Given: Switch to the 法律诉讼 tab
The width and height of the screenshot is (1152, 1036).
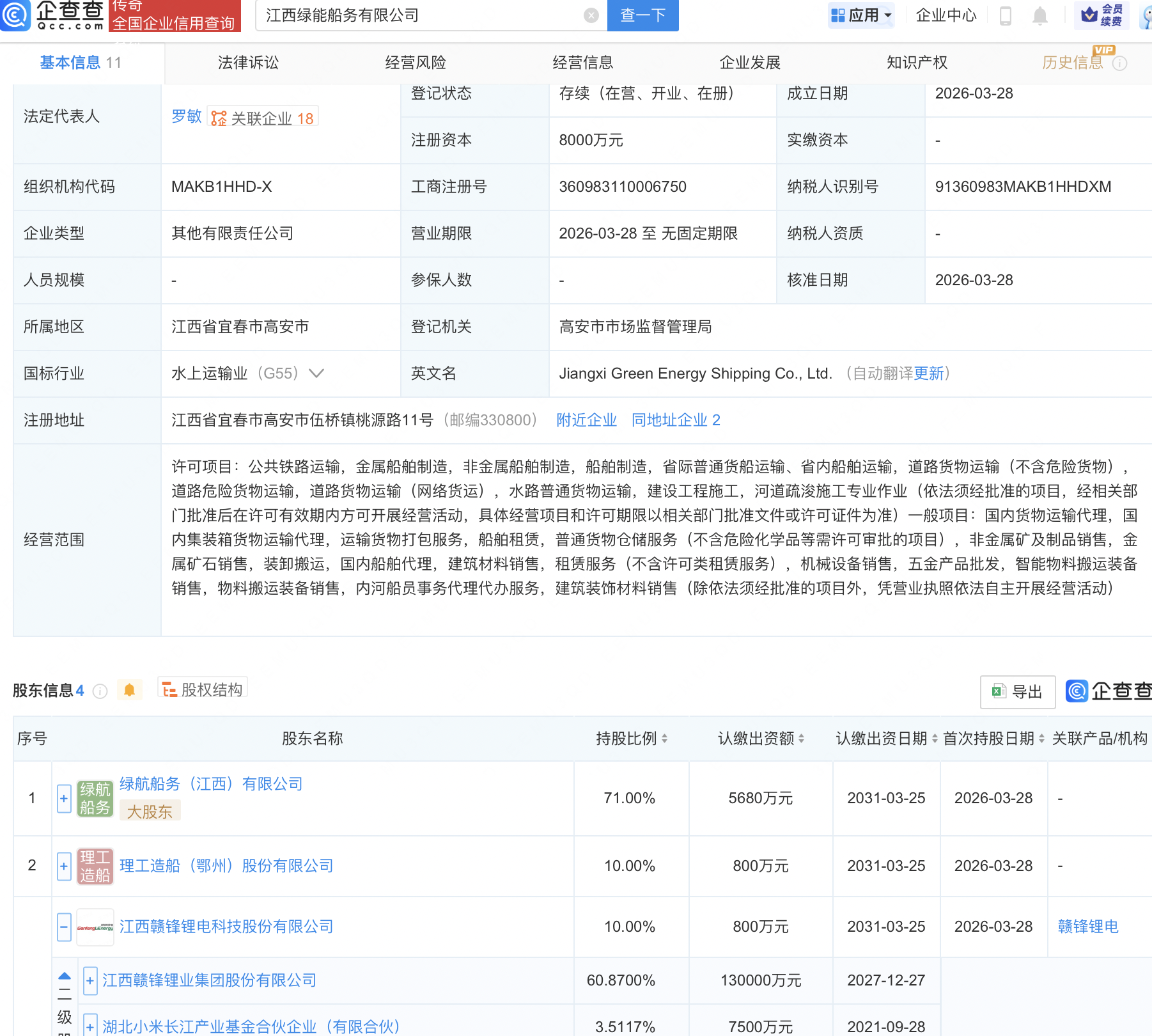Looking at the screenshot, I should pos(247,62).
